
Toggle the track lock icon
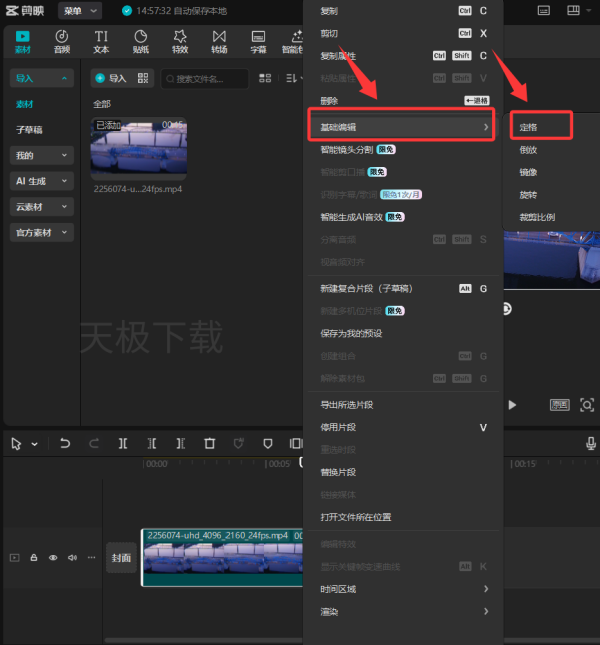[x=34, y=557]
